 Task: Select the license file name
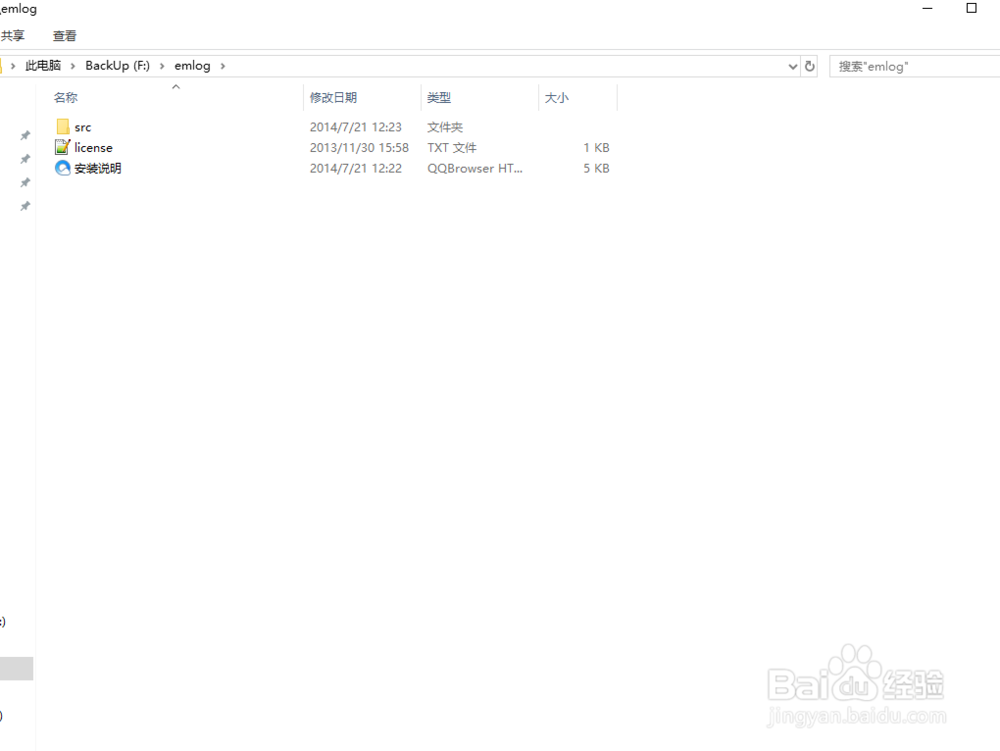click(93, 148)
